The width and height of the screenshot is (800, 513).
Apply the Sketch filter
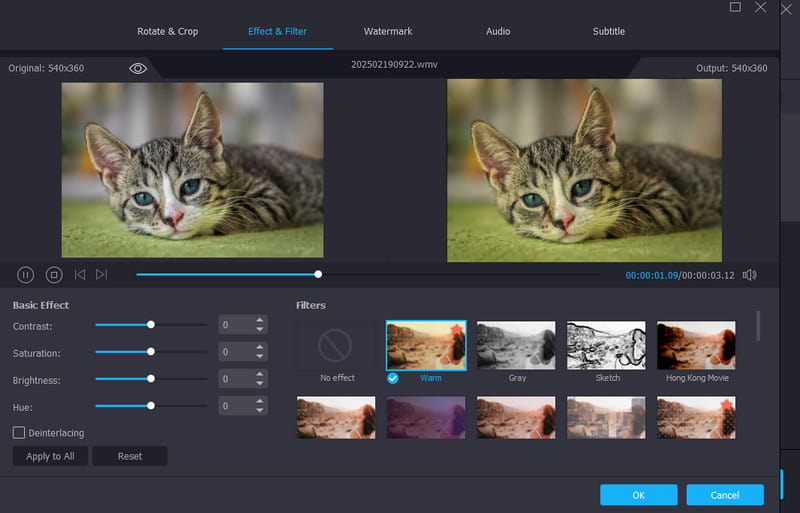(606, 346)
